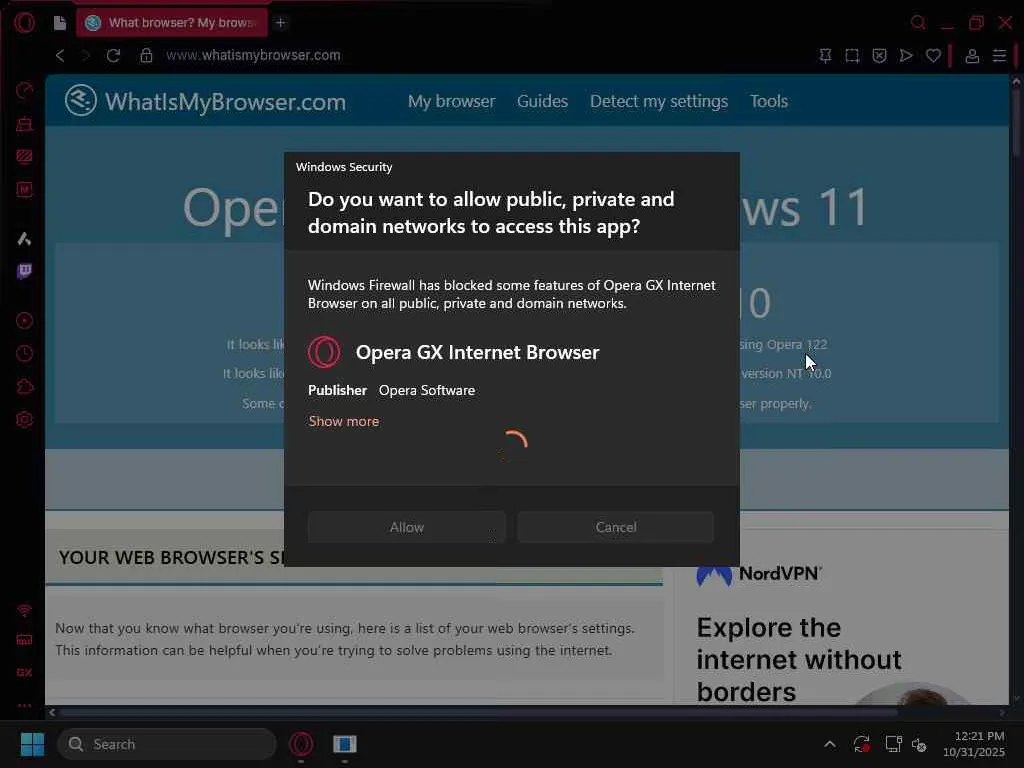Open the send/flow arrow icon

[906, 56]
